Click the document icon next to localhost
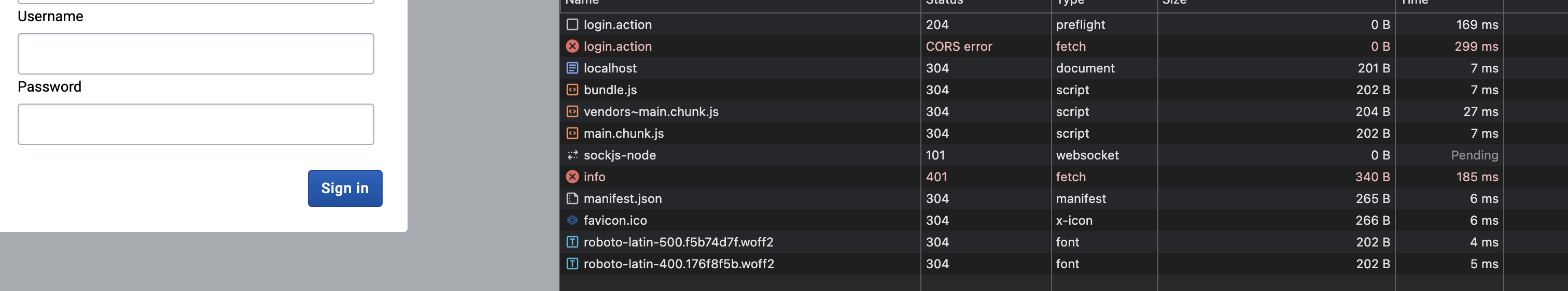This screenshot has height=291, width=1568. pos(572,68)
